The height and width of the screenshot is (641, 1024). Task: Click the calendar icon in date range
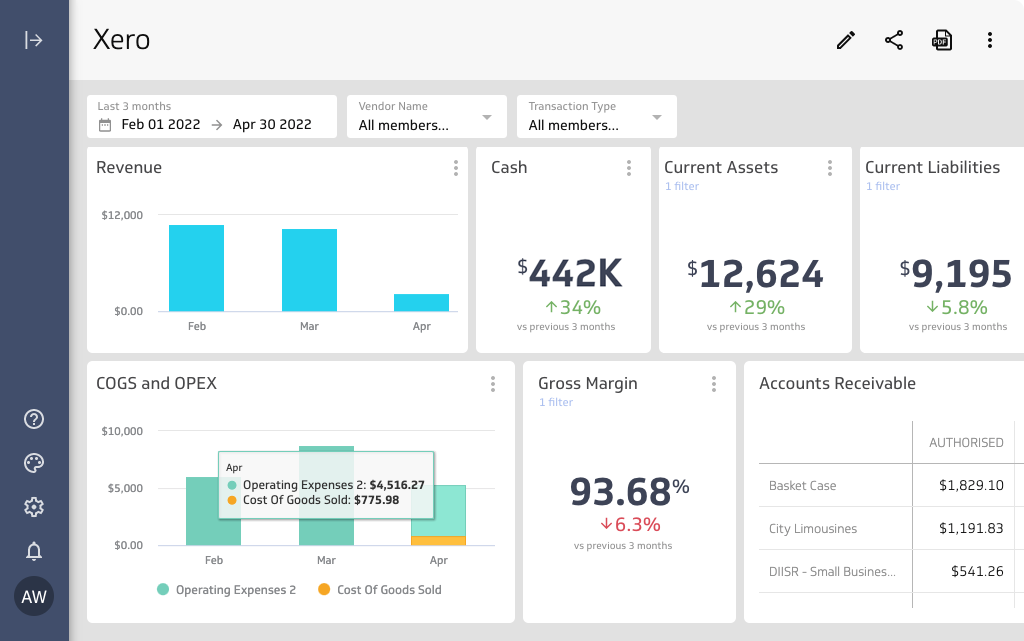[105, 125]
